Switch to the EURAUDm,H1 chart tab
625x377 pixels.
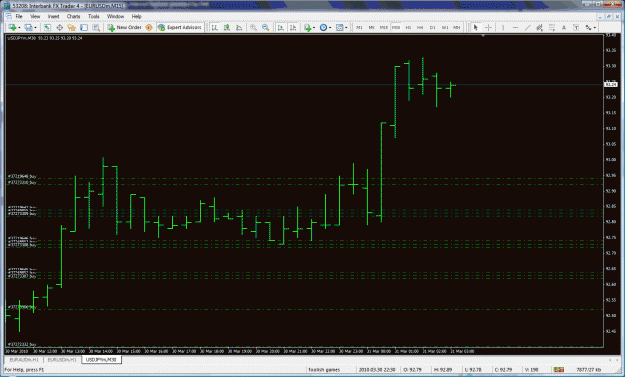pyautogui.click(x=24, y=359)
